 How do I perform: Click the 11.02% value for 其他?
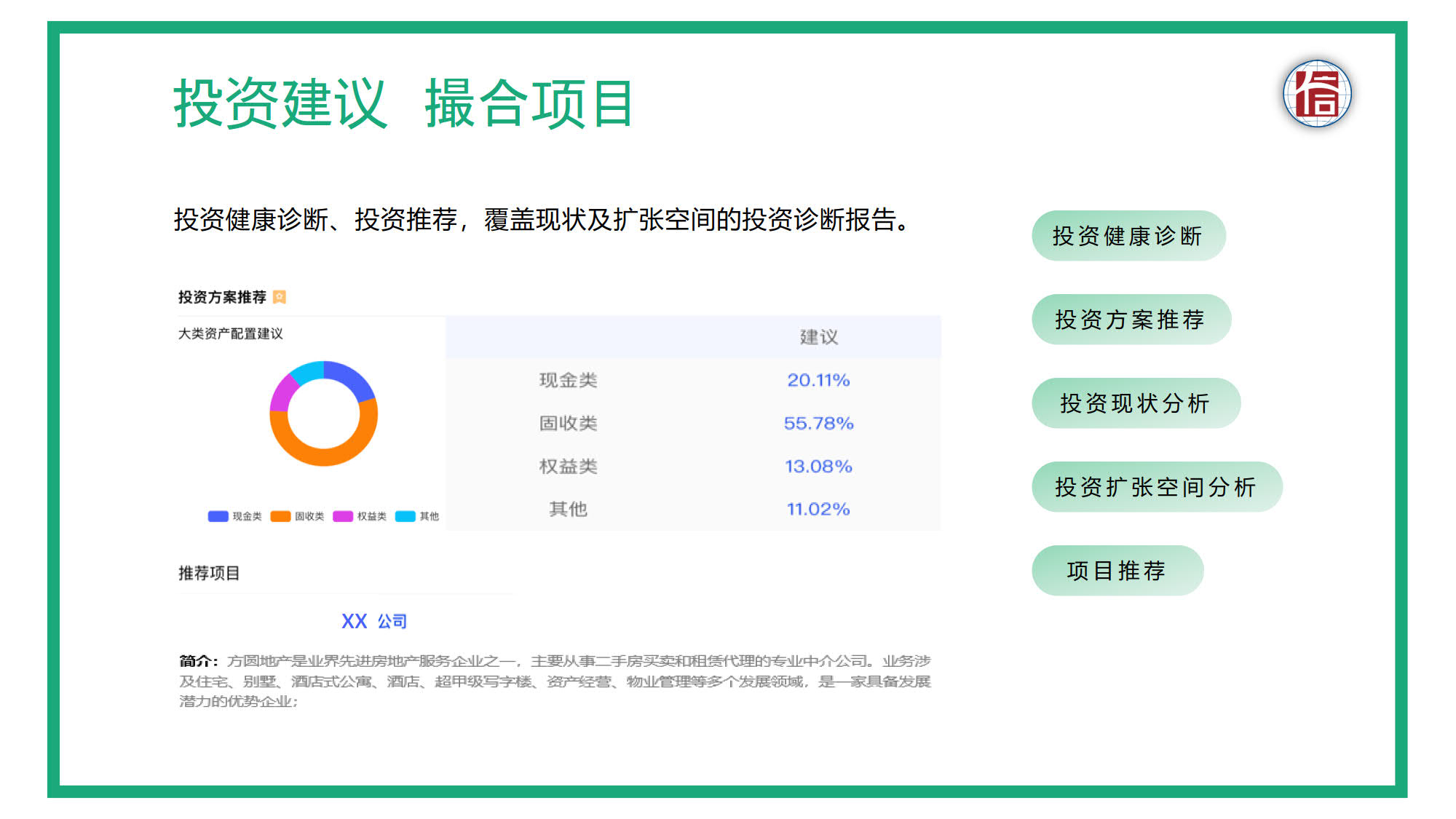pyautogui.click(x=818, y=509)
